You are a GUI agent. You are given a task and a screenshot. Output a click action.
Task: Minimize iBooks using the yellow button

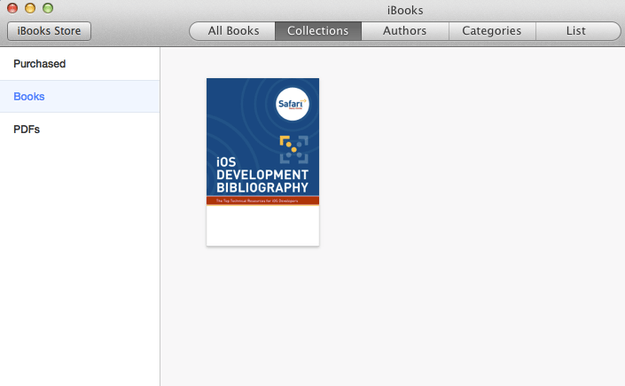[30, 8]
